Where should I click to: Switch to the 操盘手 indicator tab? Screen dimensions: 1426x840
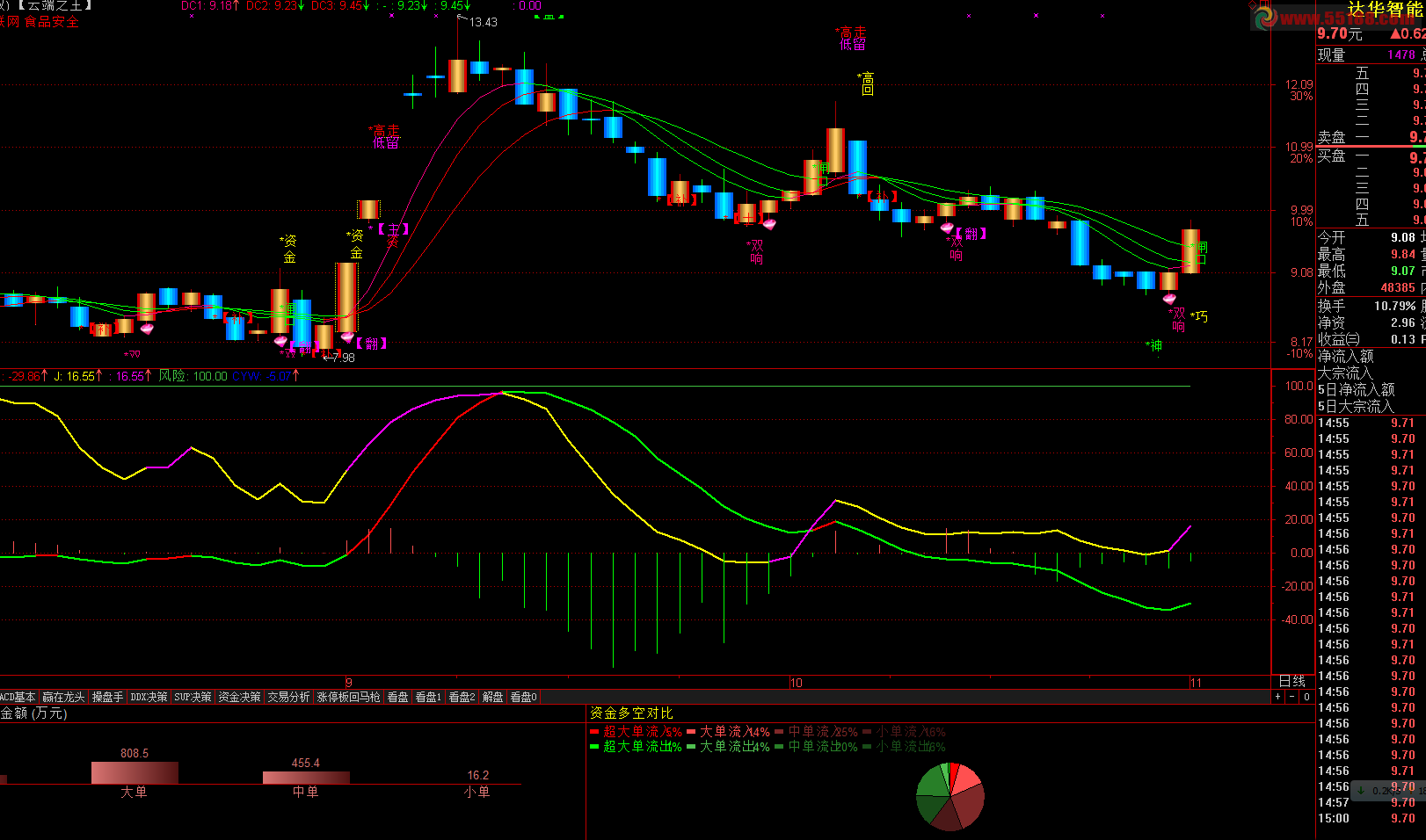108,697
